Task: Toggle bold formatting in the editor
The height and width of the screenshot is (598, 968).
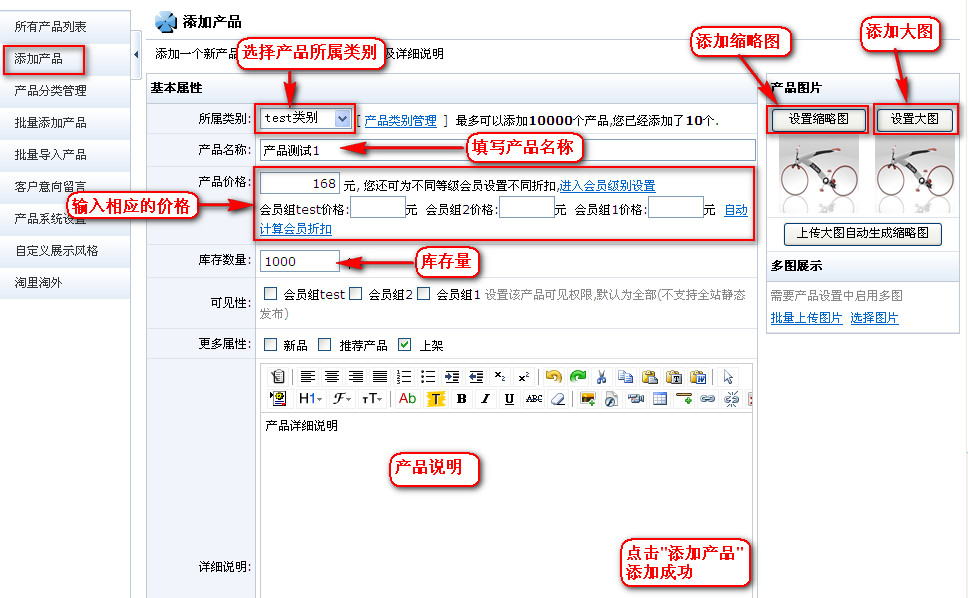Action: pos(461,399)
